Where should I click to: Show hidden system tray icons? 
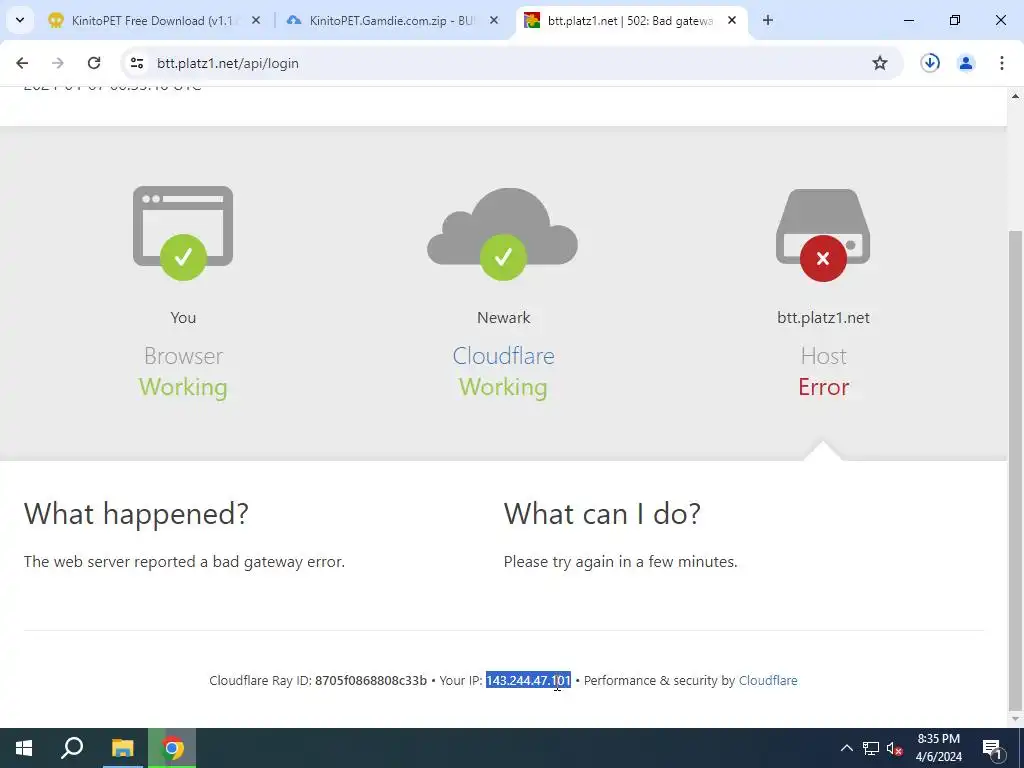846,748
